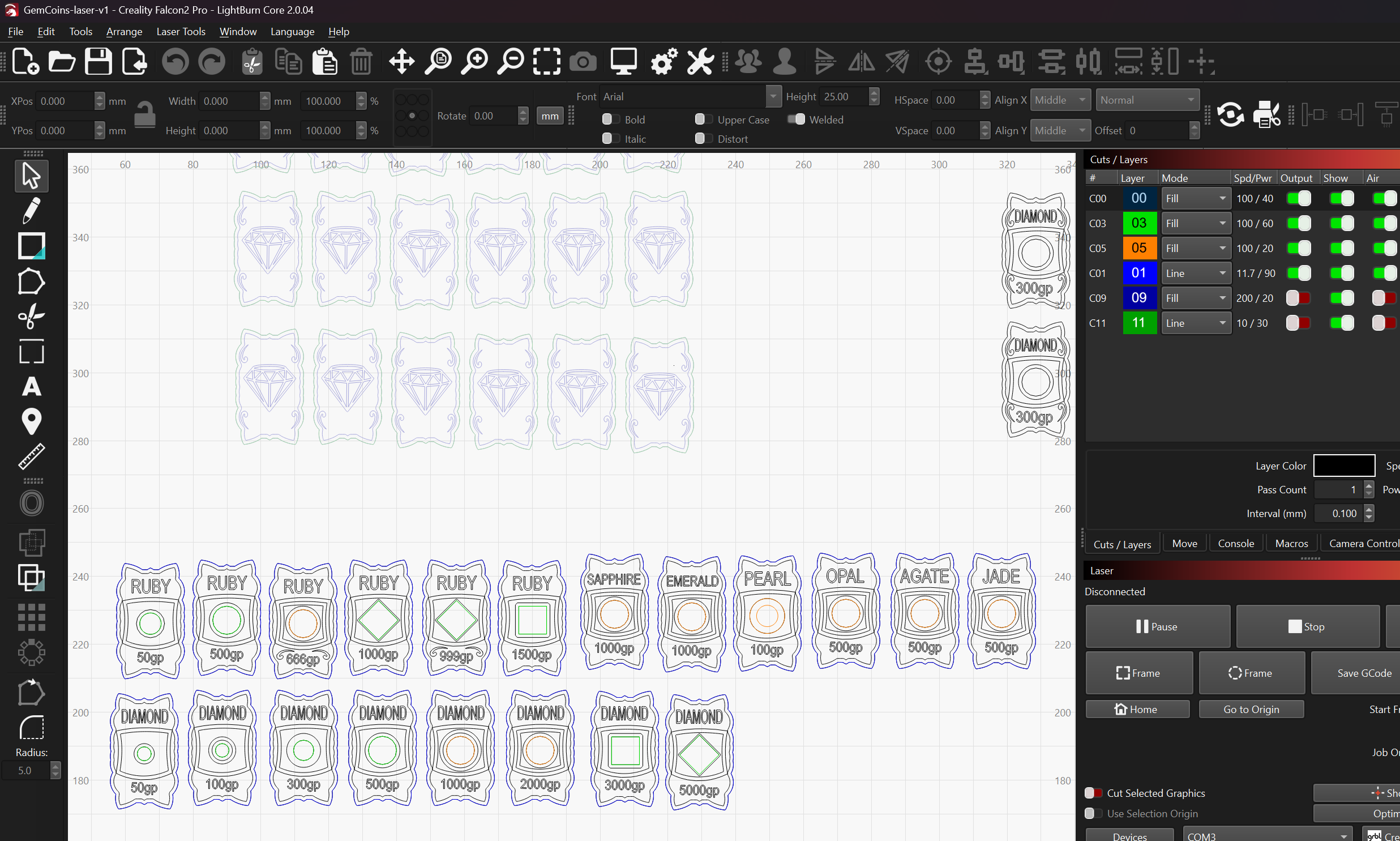Open the Language menu
Viewport: 1400px width, 841px height.
292,31
